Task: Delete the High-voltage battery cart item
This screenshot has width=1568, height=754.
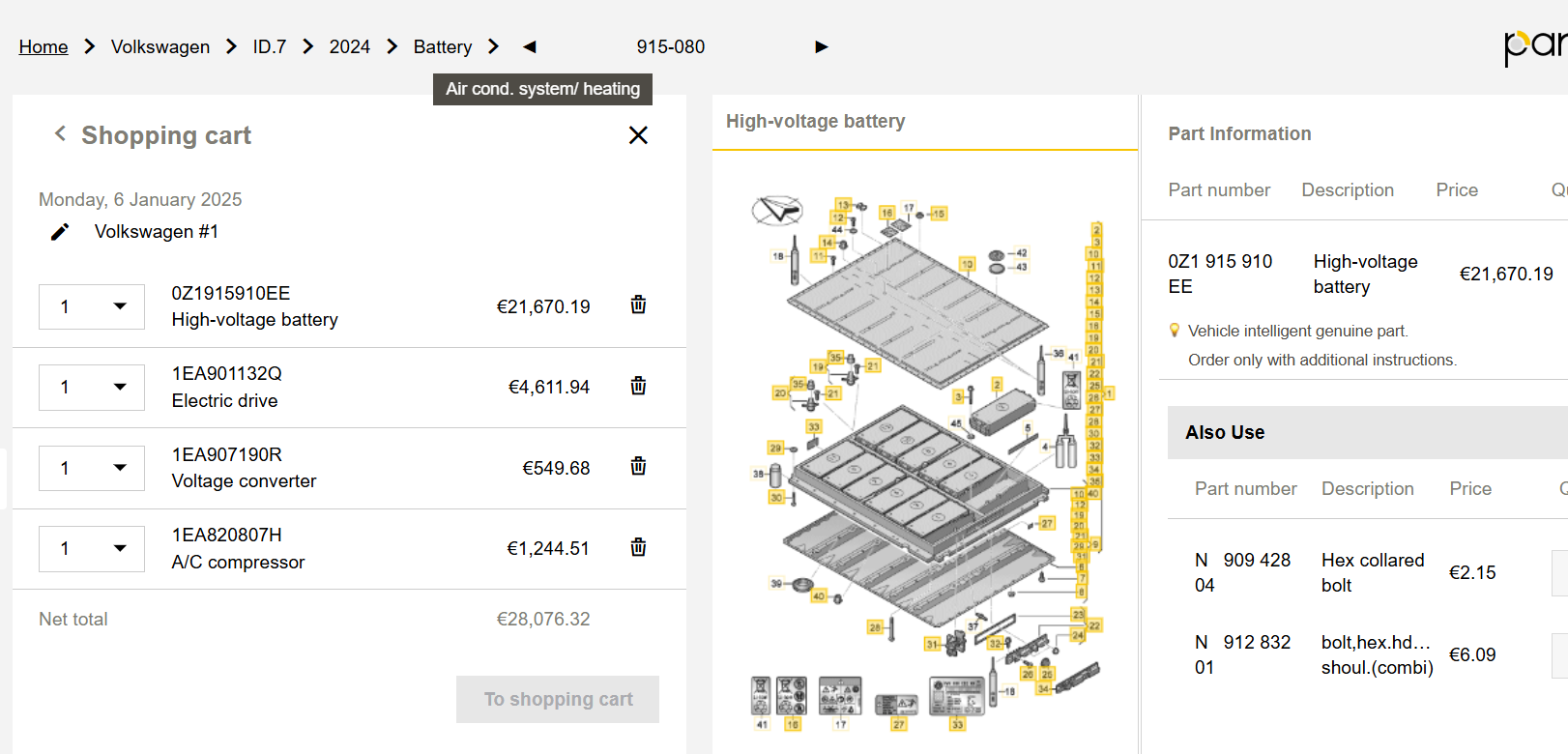Action: tap(638, 304)
